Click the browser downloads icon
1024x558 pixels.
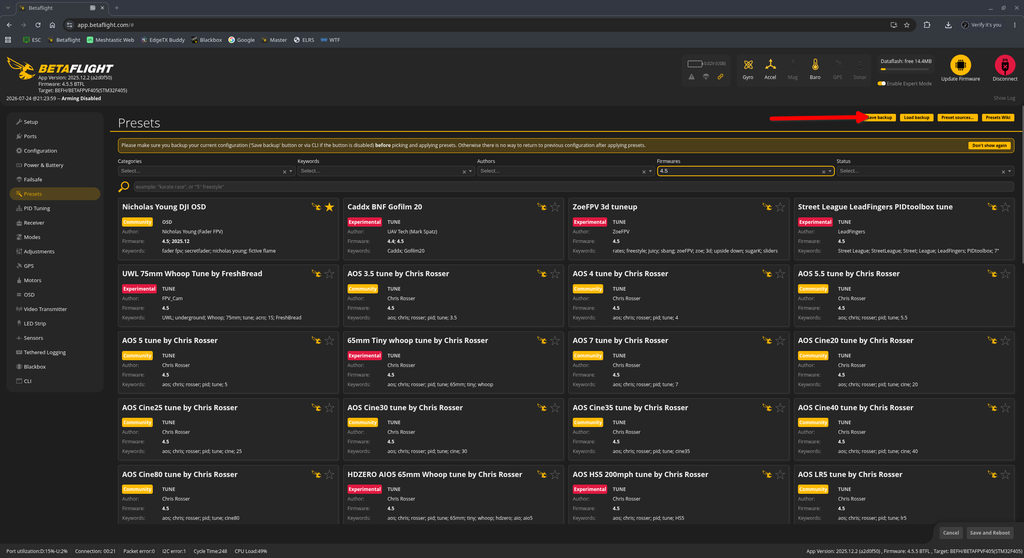tap(948, 25)
